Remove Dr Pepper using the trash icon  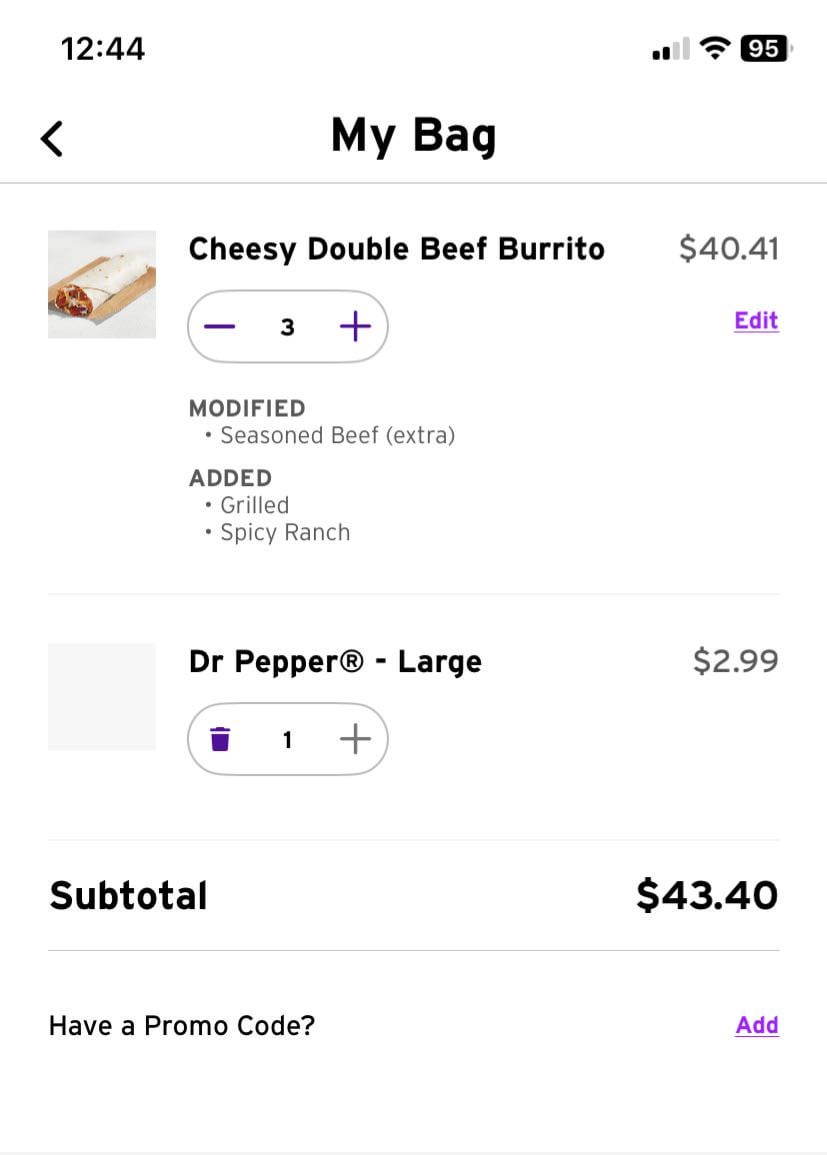pos(220,739)
